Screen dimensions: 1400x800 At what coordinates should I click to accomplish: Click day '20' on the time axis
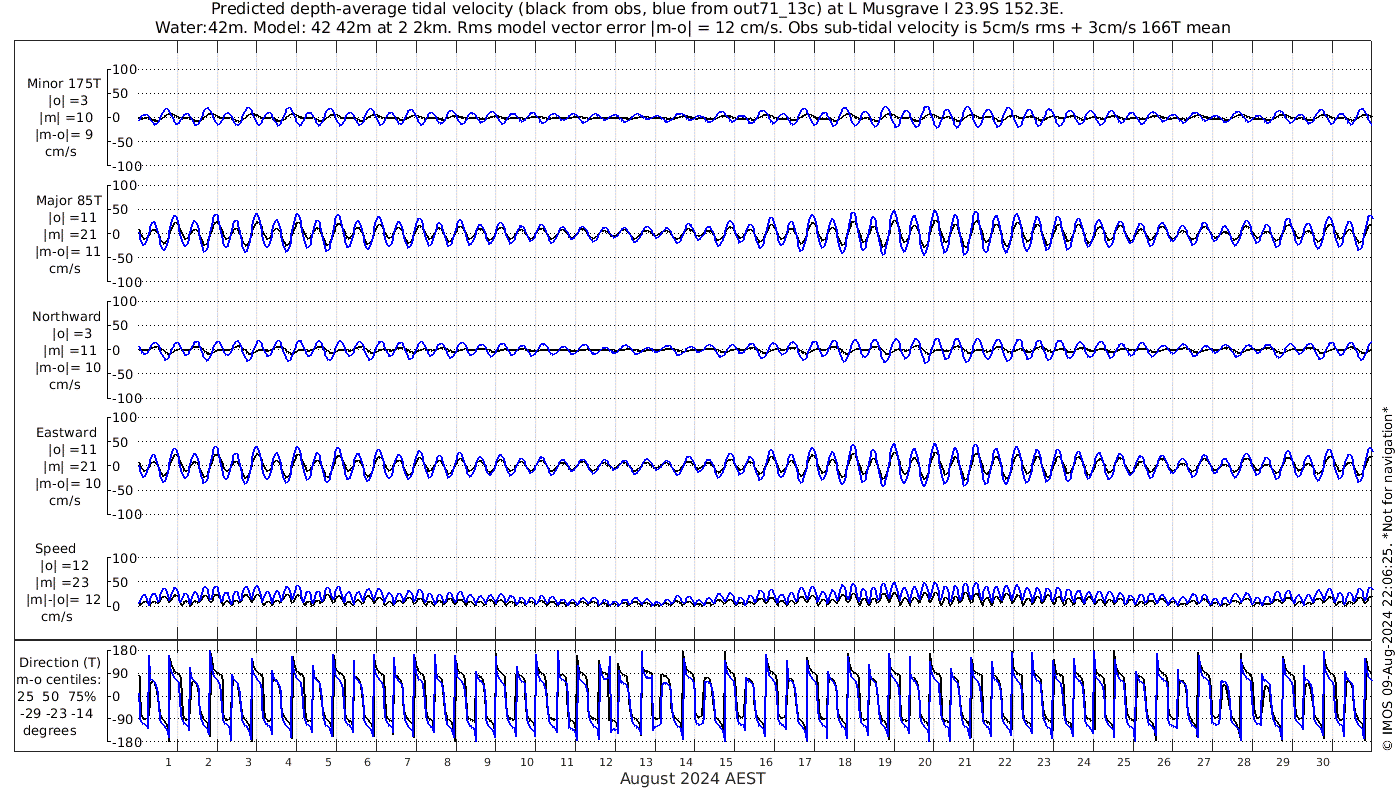coord(925,762)
